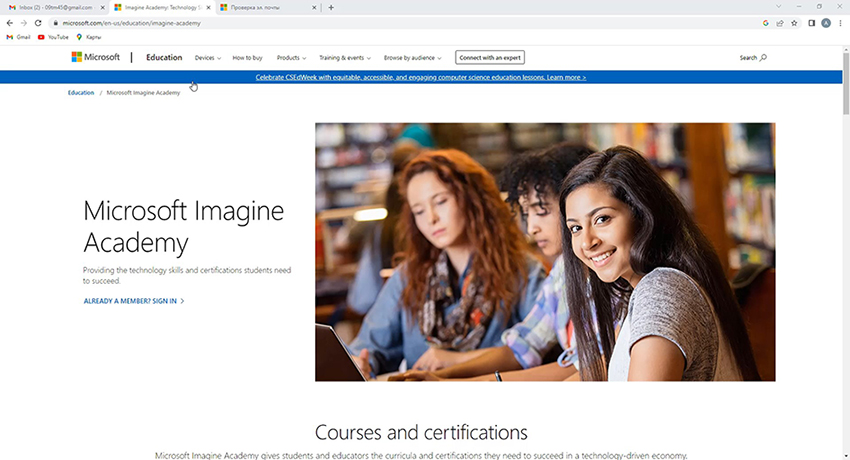This screenshot has width=850, height=460.
Task: Click Connect with an expert button
Action: (x=490, y=57)
